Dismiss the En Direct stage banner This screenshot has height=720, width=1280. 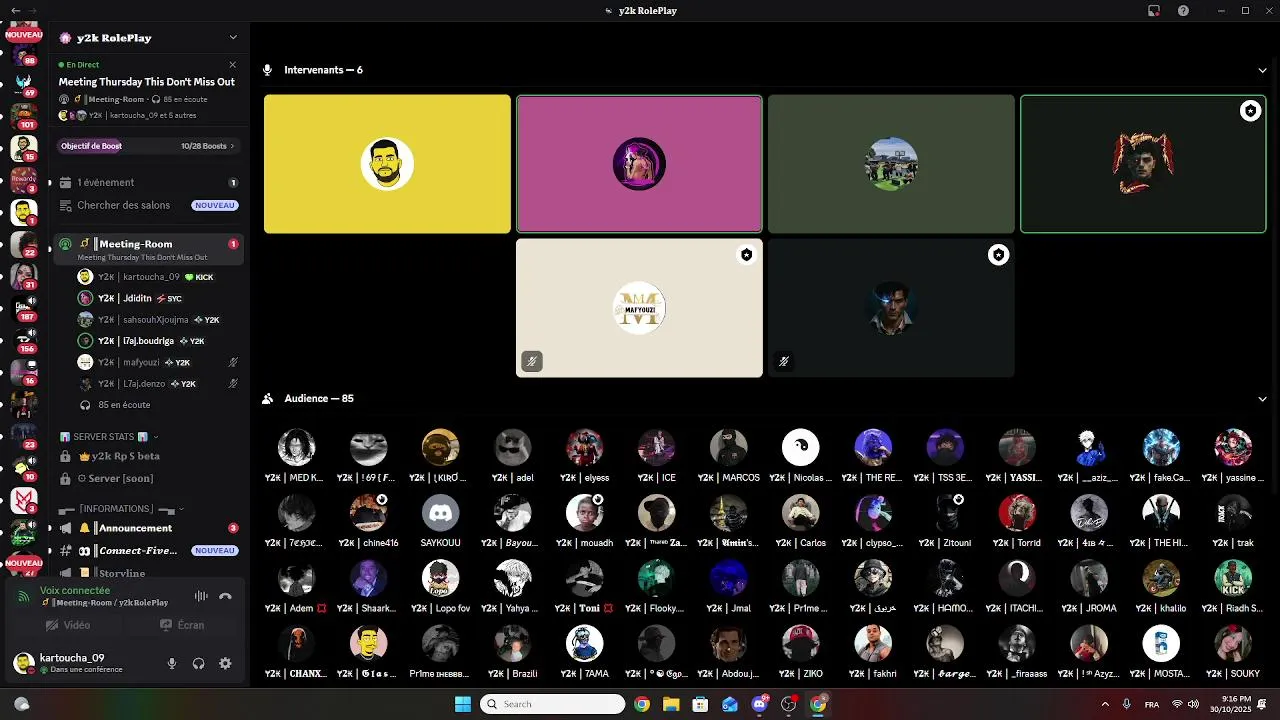coord(233,65)
